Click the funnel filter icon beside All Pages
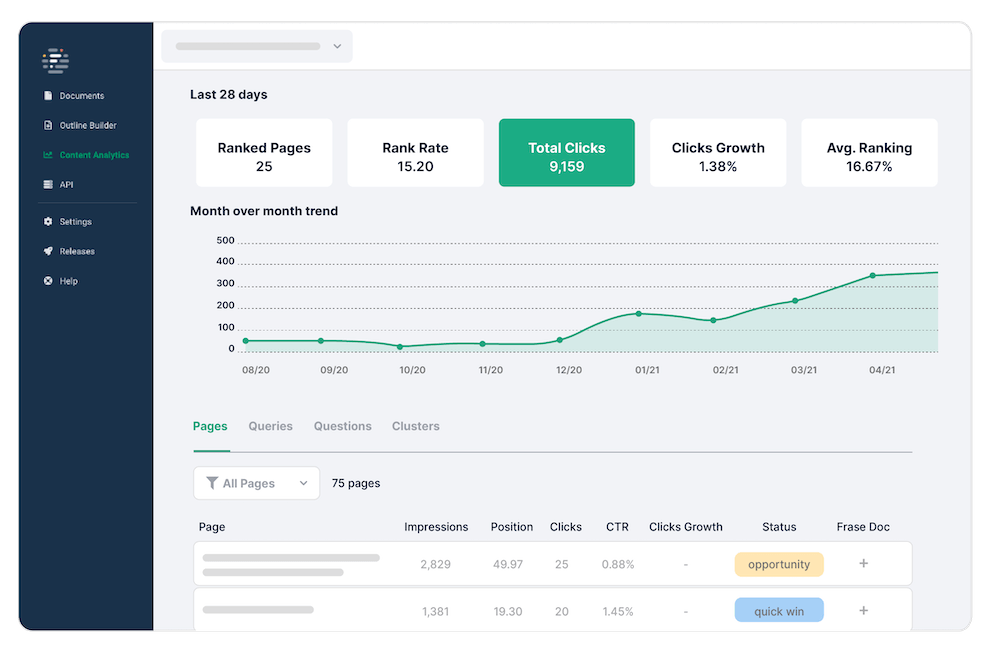1000x661 pixels. 212,483
